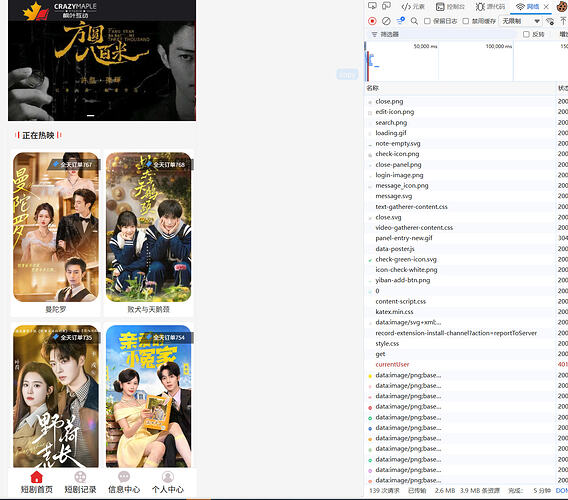Viewport: 568px width, 500px height.
Task: Toggle device emulation icon in DevTools
Action: pyautogui.click(x=387, y=6)
